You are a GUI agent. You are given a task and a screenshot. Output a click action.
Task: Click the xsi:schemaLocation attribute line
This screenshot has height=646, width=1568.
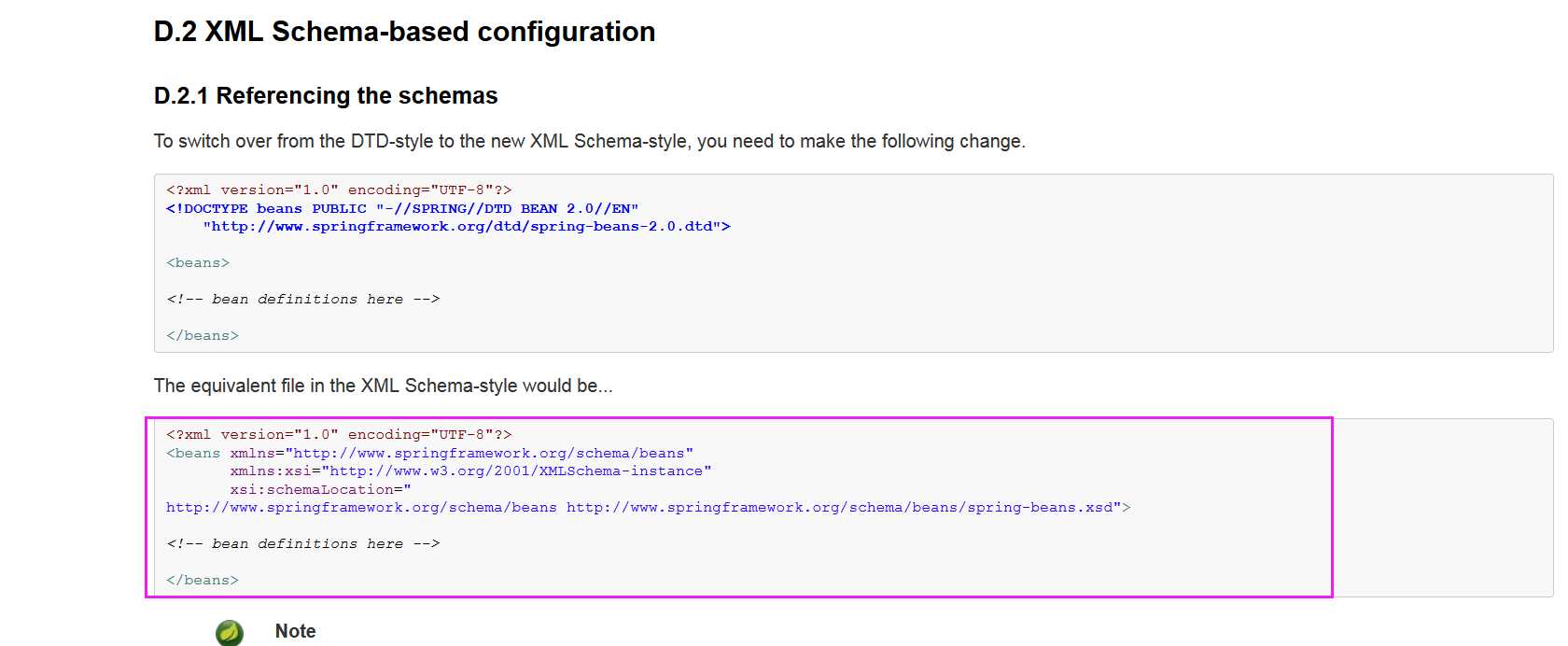tap(320, 489)
